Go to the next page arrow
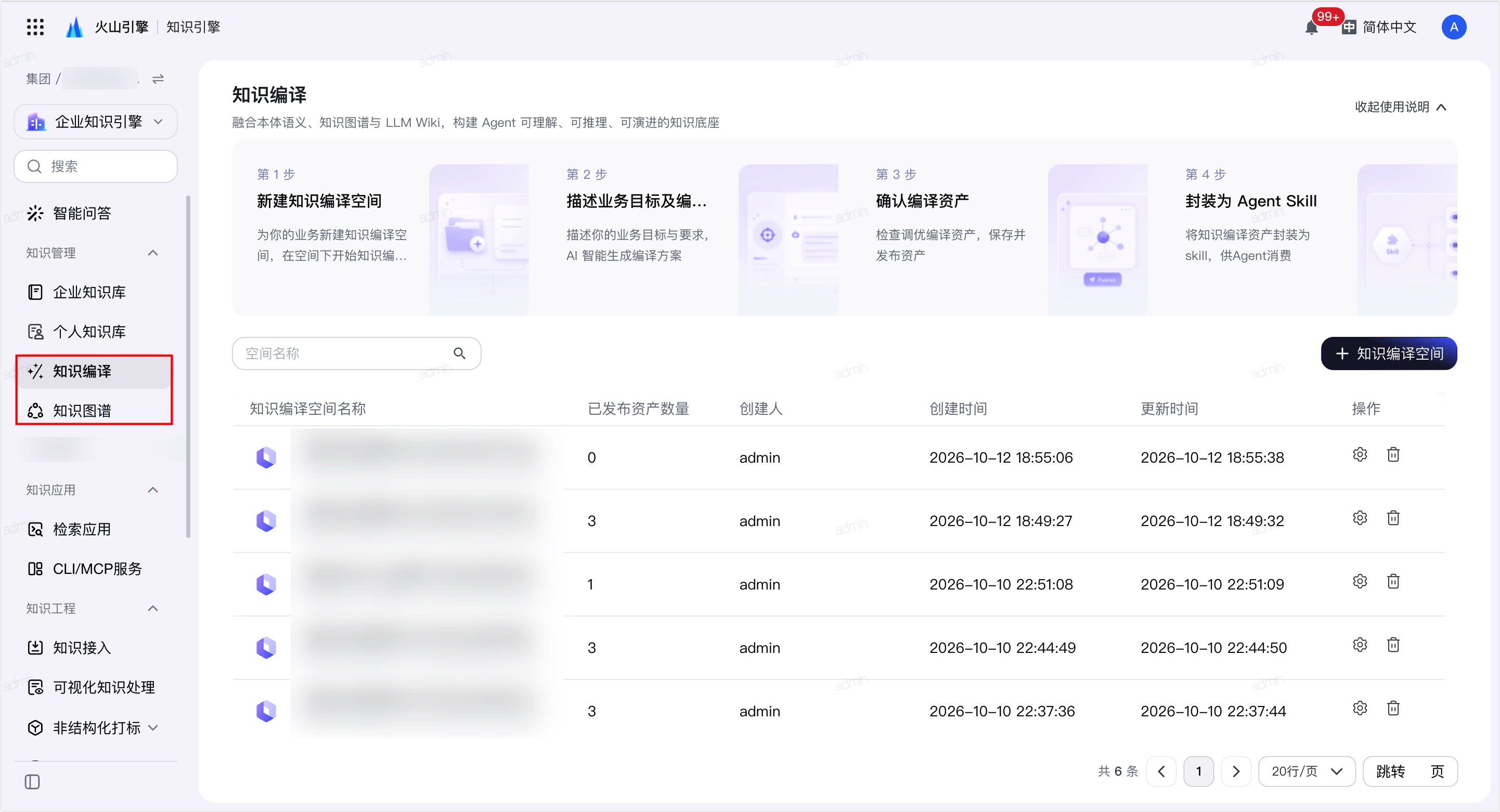Screen dimensions: 1500x812 point(1236,771)
